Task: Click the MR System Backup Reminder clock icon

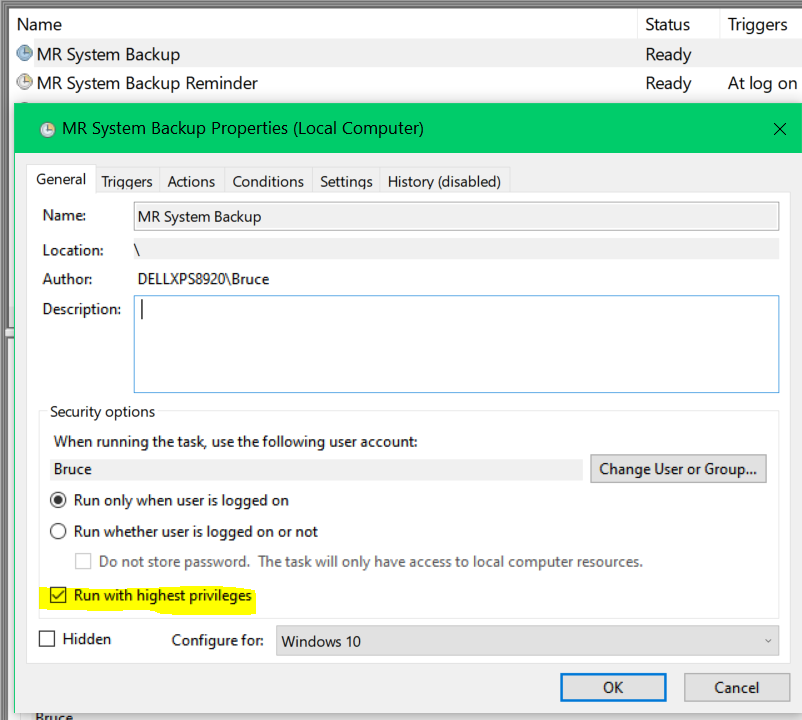Action: click(x=25, y=83)
